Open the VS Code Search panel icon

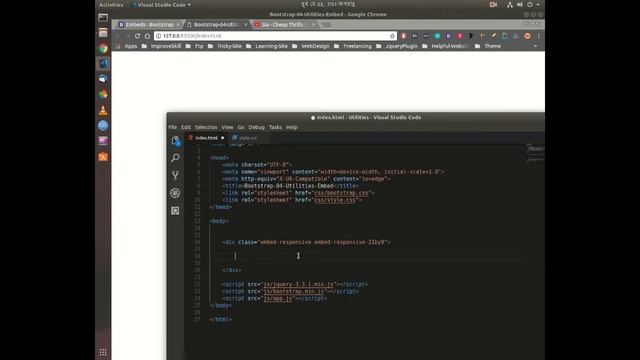click(x=176, y=158)
